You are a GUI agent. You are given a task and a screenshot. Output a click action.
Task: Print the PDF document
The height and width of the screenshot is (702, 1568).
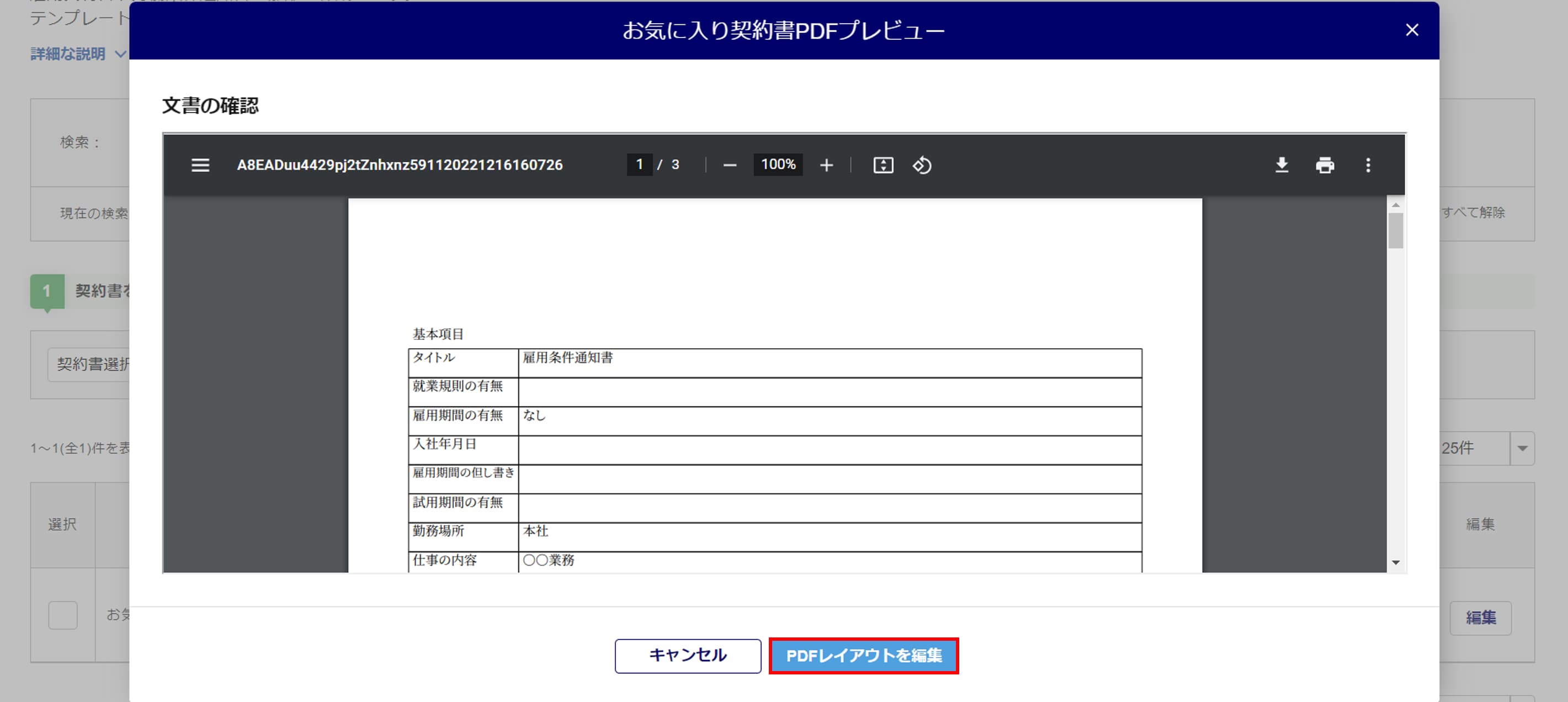pos(1325,165)
